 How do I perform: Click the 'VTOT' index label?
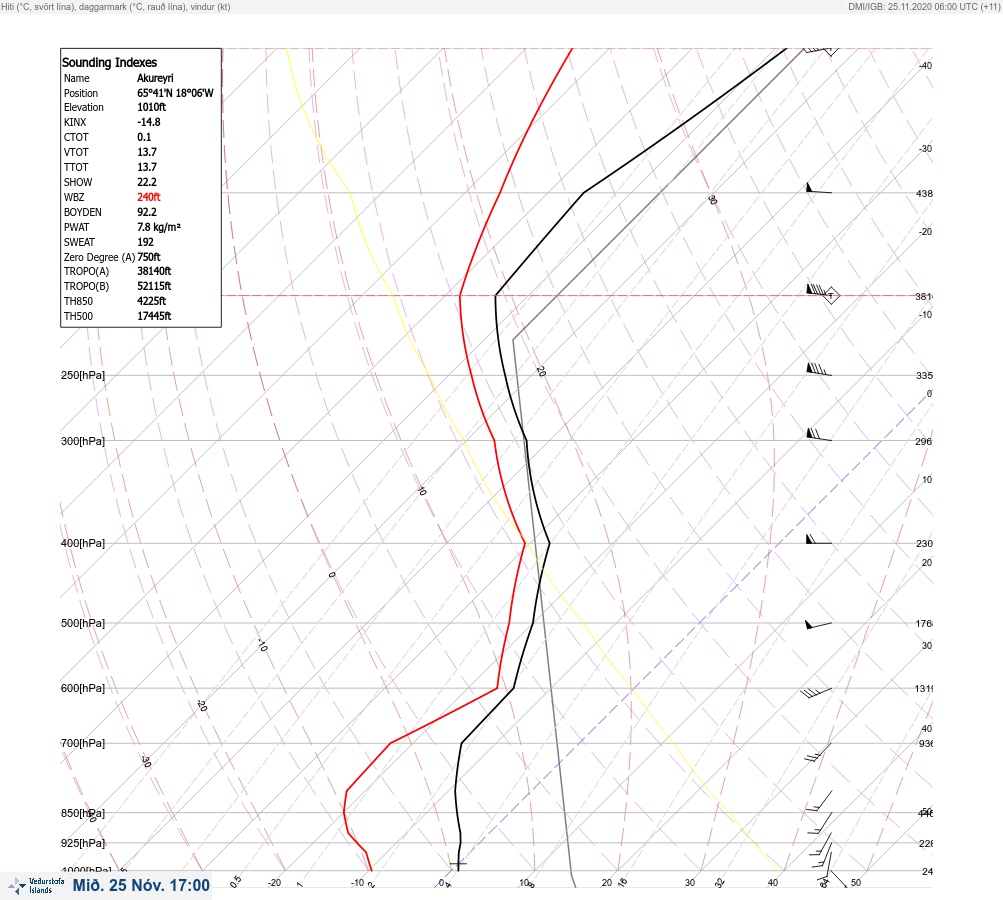coord(76,152)
